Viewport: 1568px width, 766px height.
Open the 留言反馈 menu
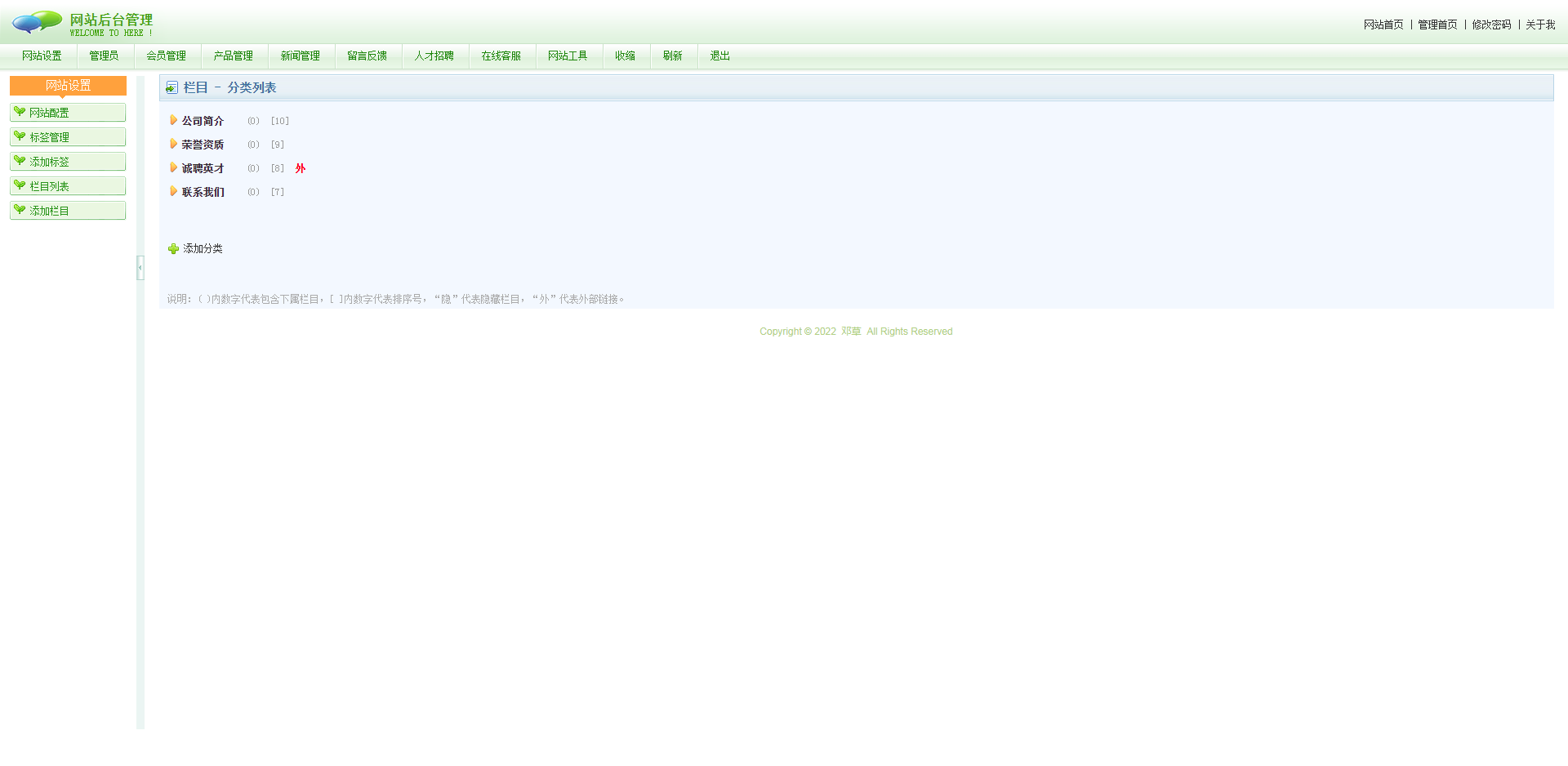click(x=367, y=56)
